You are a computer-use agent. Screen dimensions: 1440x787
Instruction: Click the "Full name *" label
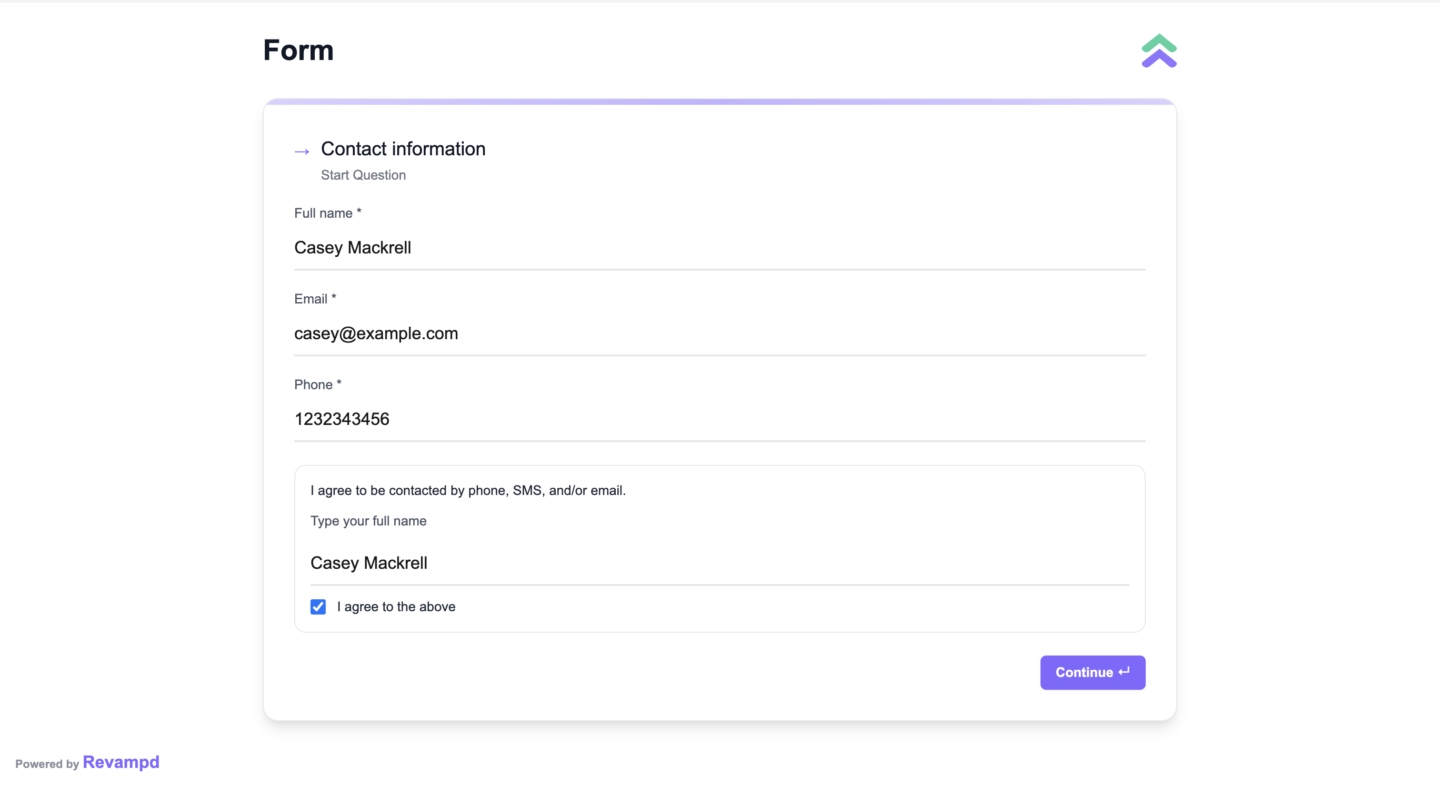[x=327, y=213]
